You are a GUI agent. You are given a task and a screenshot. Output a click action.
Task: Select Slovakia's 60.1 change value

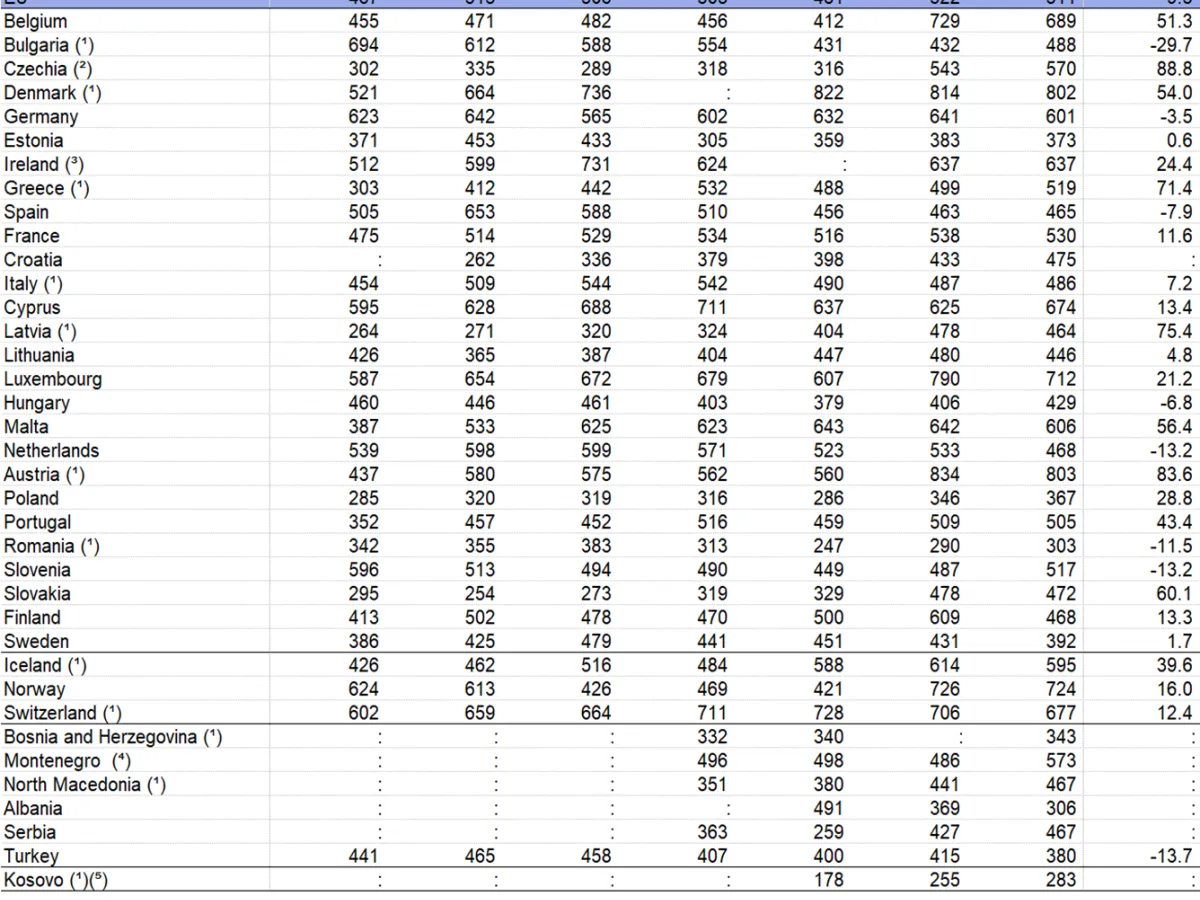click(1173, 594)
